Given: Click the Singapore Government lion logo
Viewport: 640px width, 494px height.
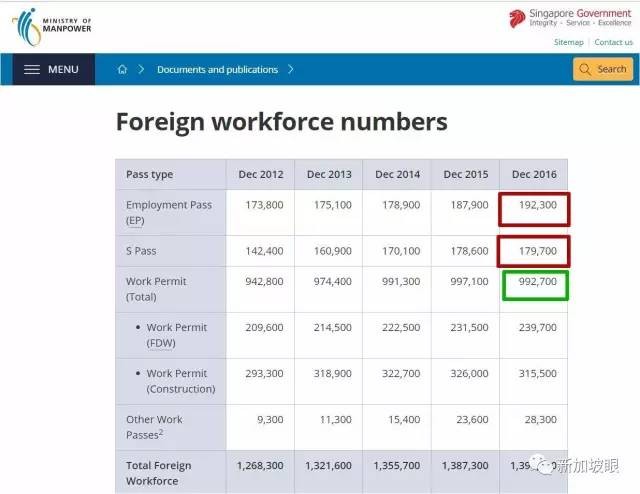Looking at the screenshot, I should coord(517,18).
